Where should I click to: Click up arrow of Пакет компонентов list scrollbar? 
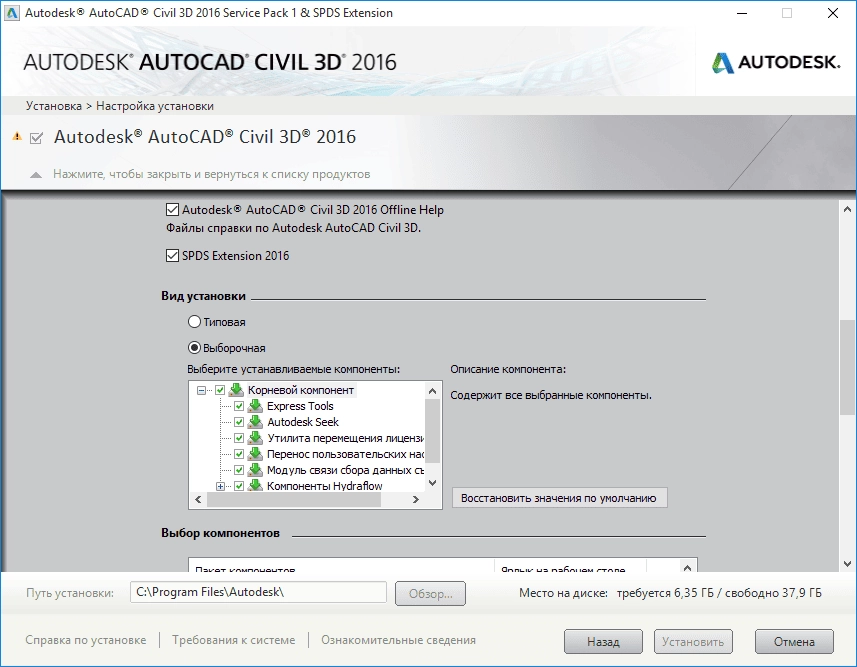[x=688, y=567]
